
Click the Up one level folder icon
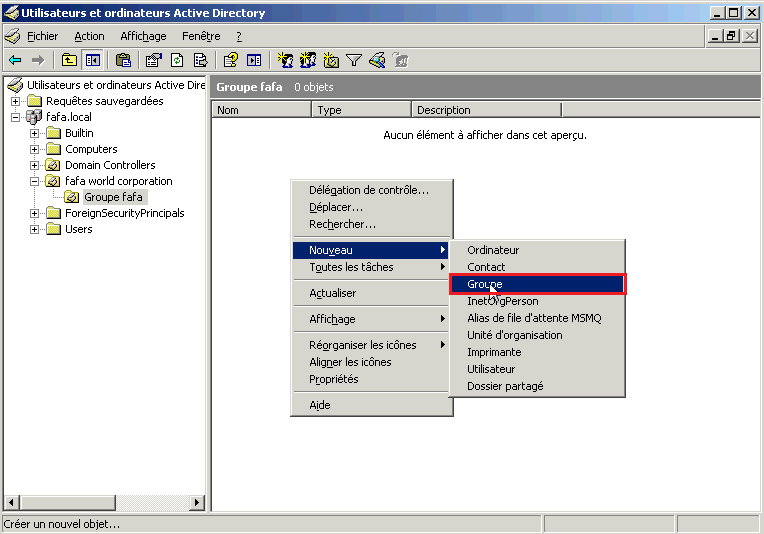[x=69, y=60]
